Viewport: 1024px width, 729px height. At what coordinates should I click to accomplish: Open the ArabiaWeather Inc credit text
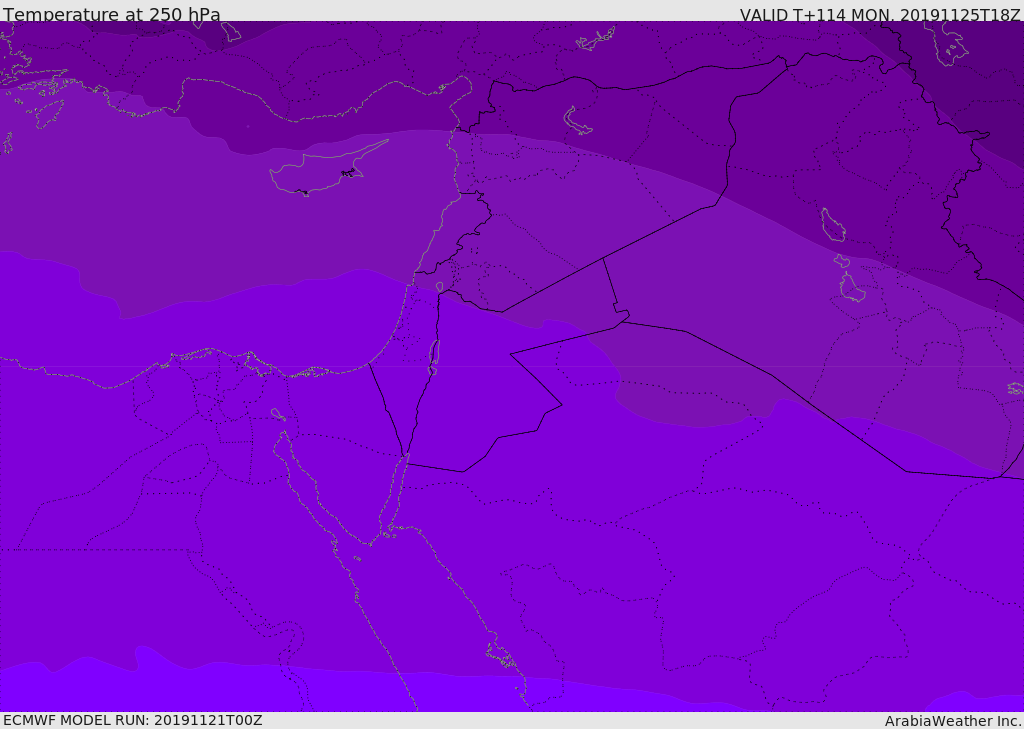[953, 721]
